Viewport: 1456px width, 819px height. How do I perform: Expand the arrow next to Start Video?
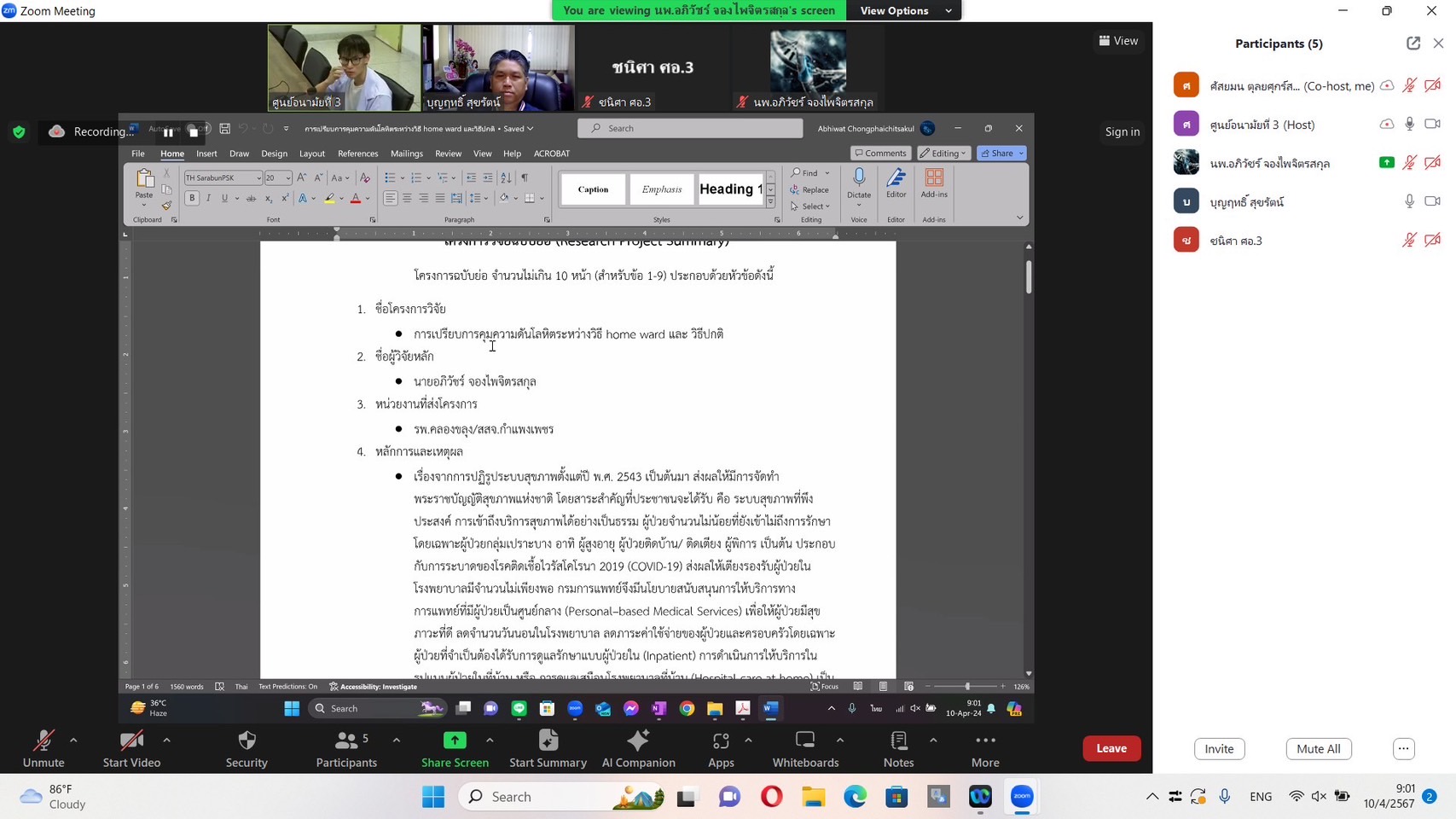[x=166, y=741]
